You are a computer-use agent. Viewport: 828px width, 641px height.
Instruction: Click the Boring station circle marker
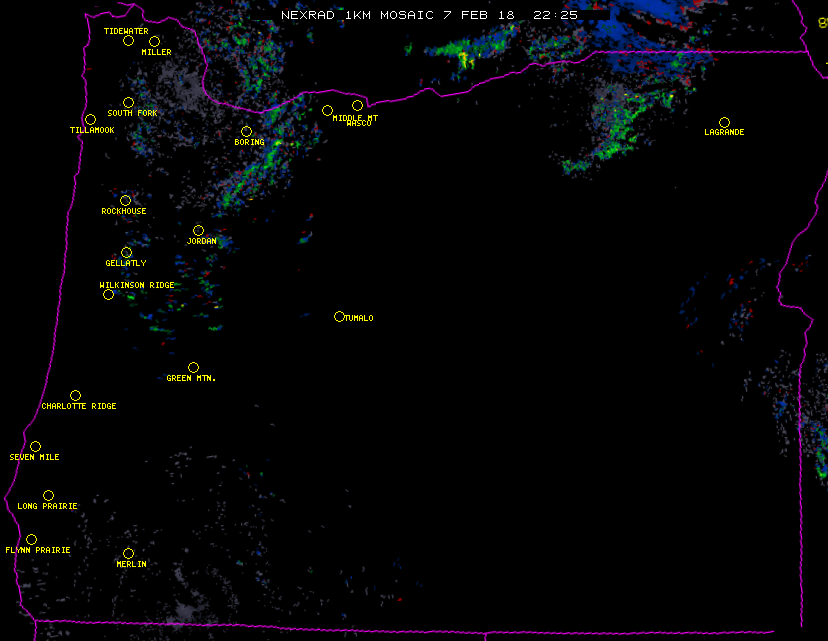click(x=246, y=132)
